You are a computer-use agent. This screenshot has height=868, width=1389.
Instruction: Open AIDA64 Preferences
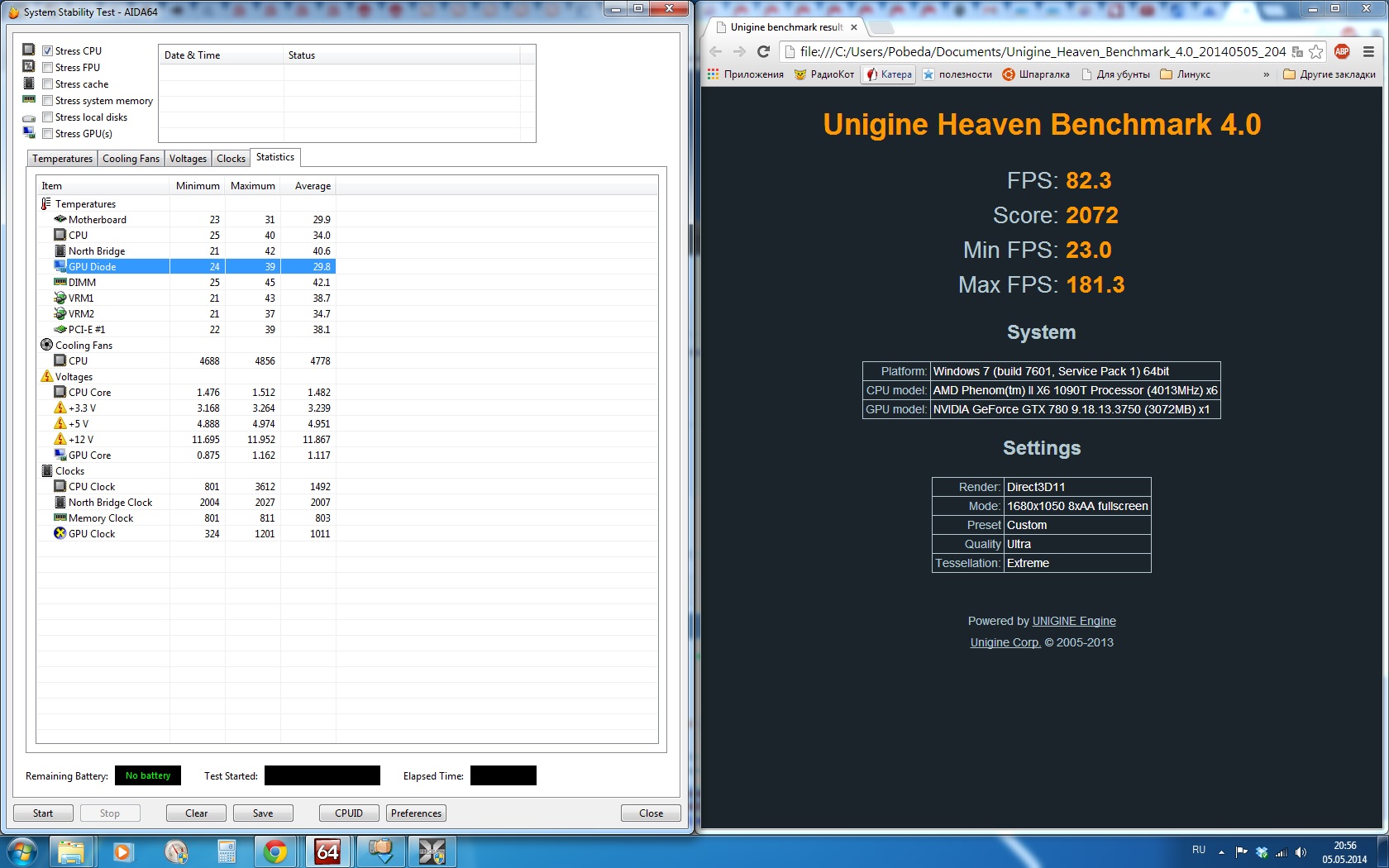[416, 813]
